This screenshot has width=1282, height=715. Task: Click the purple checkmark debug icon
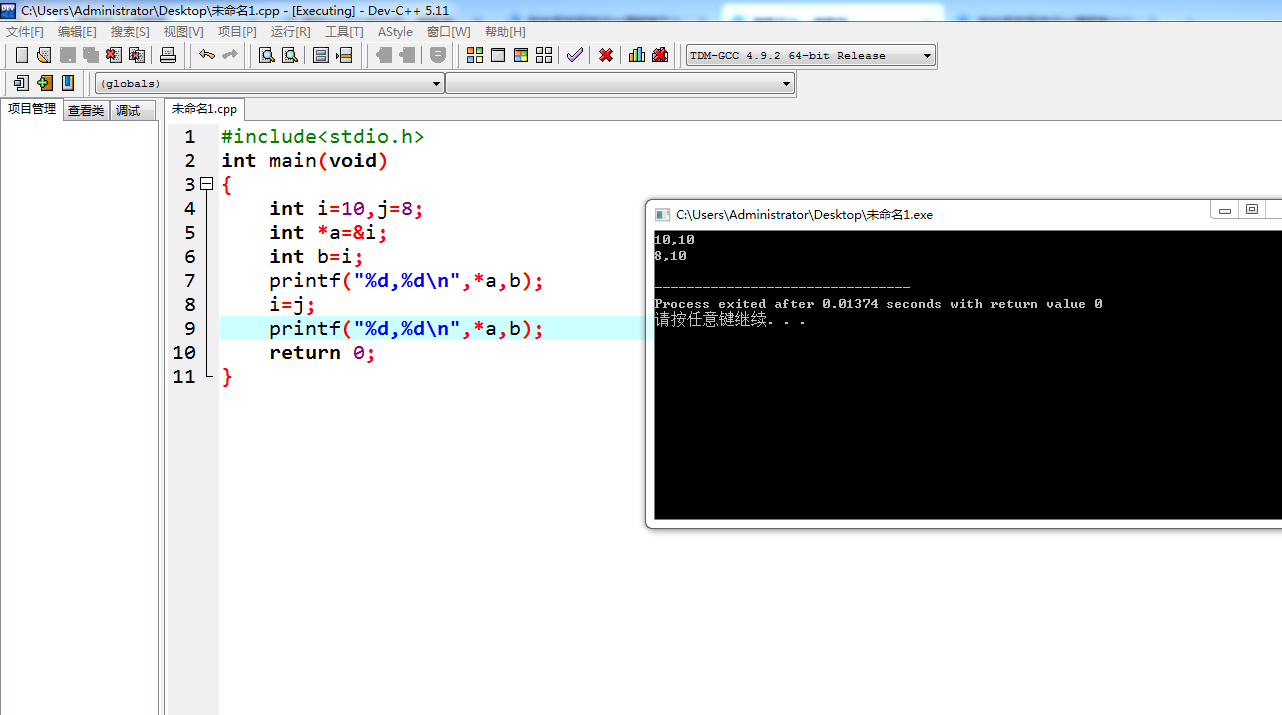coord(575,55)
